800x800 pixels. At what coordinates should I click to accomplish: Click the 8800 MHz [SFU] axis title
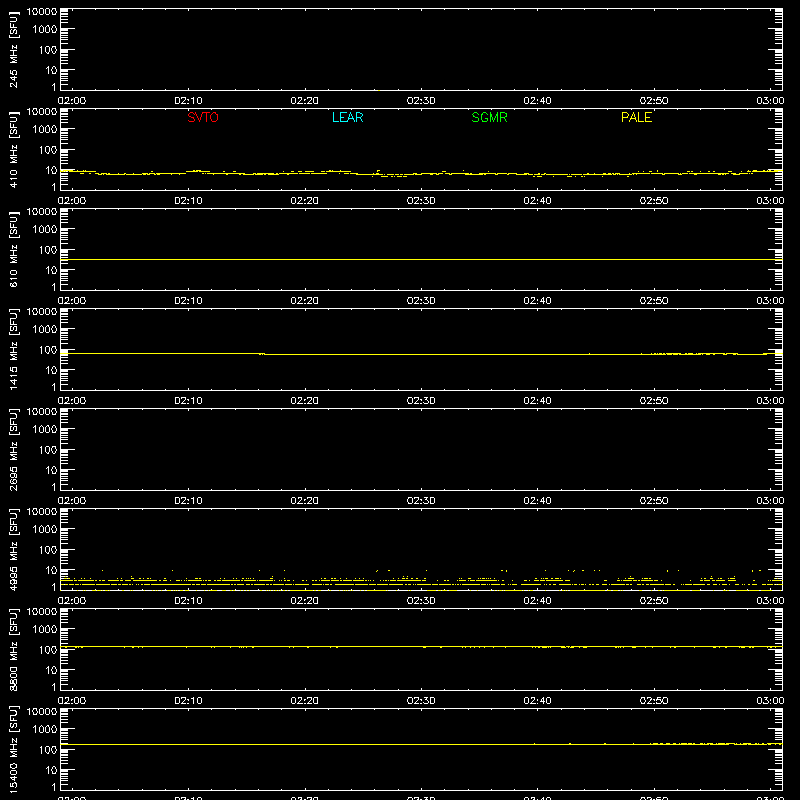pos(14,649)
